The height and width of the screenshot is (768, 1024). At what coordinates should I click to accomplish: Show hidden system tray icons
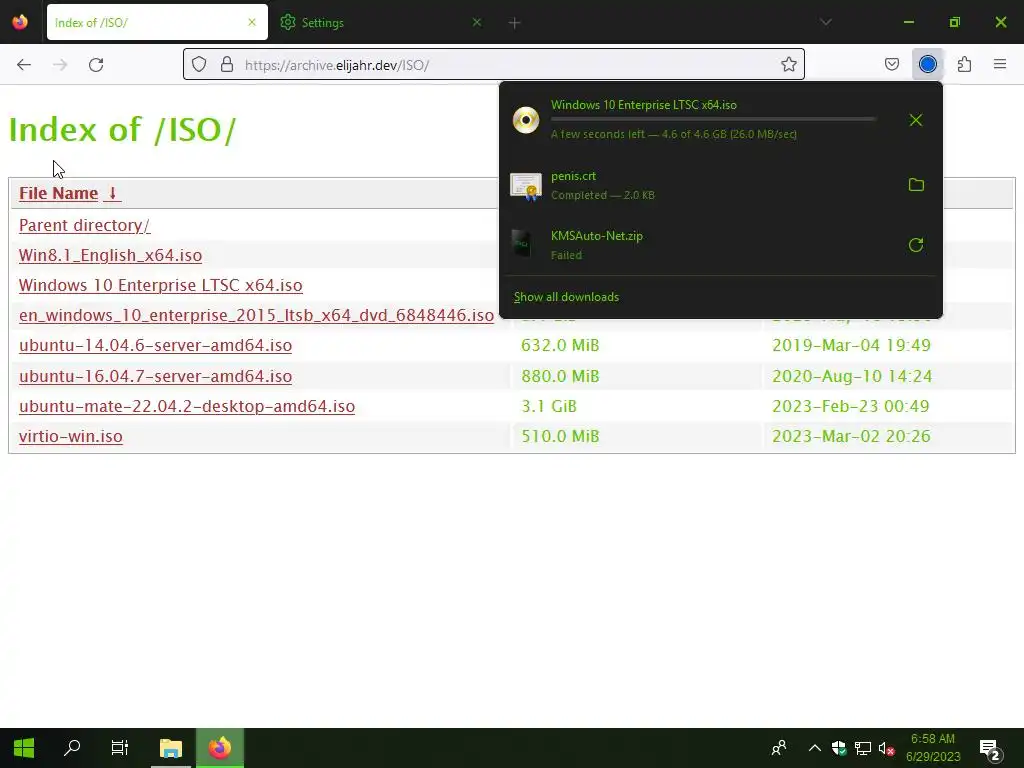(814, 748)
